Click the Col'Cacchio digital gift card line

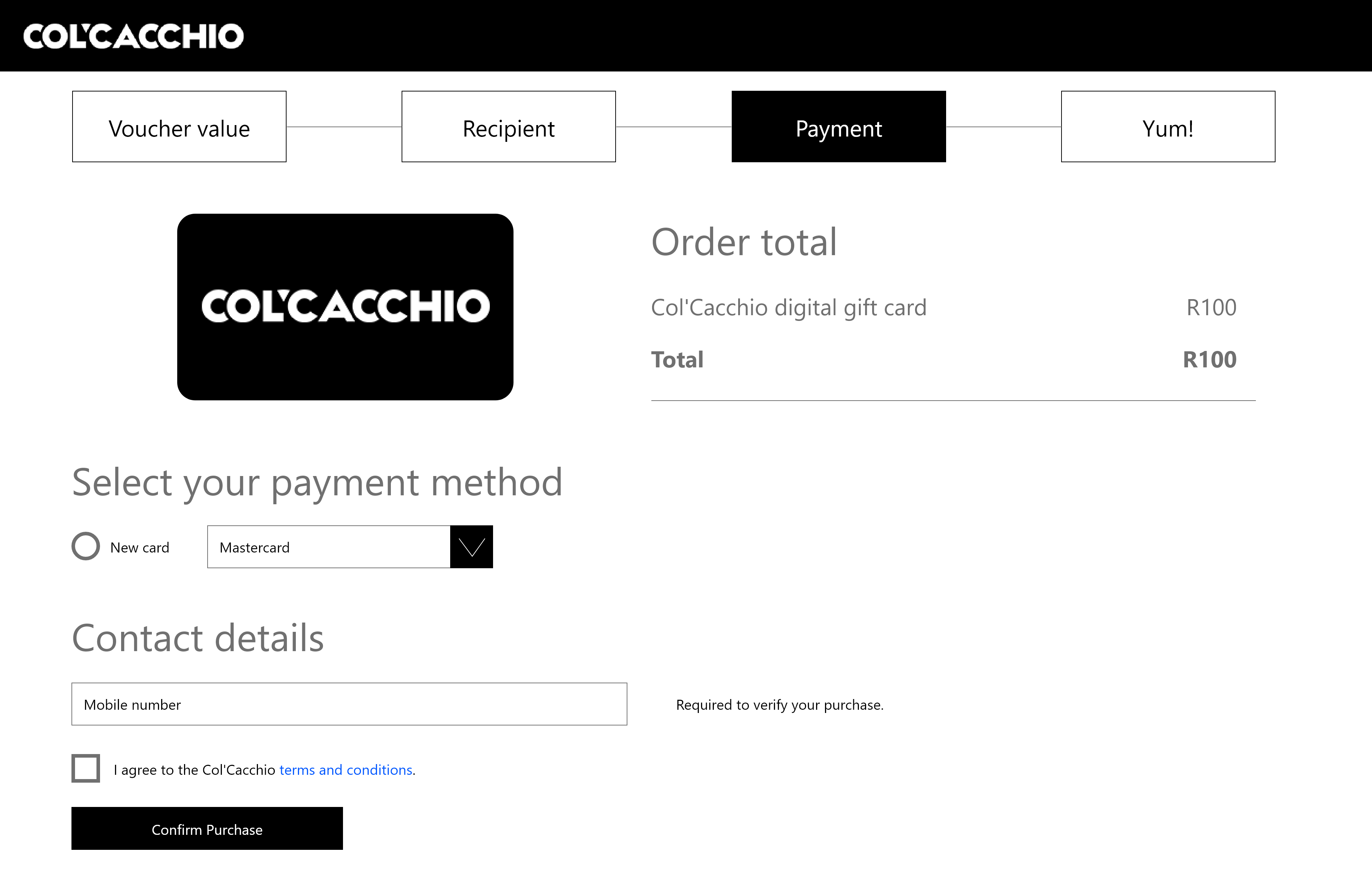(x=788, y=308)
